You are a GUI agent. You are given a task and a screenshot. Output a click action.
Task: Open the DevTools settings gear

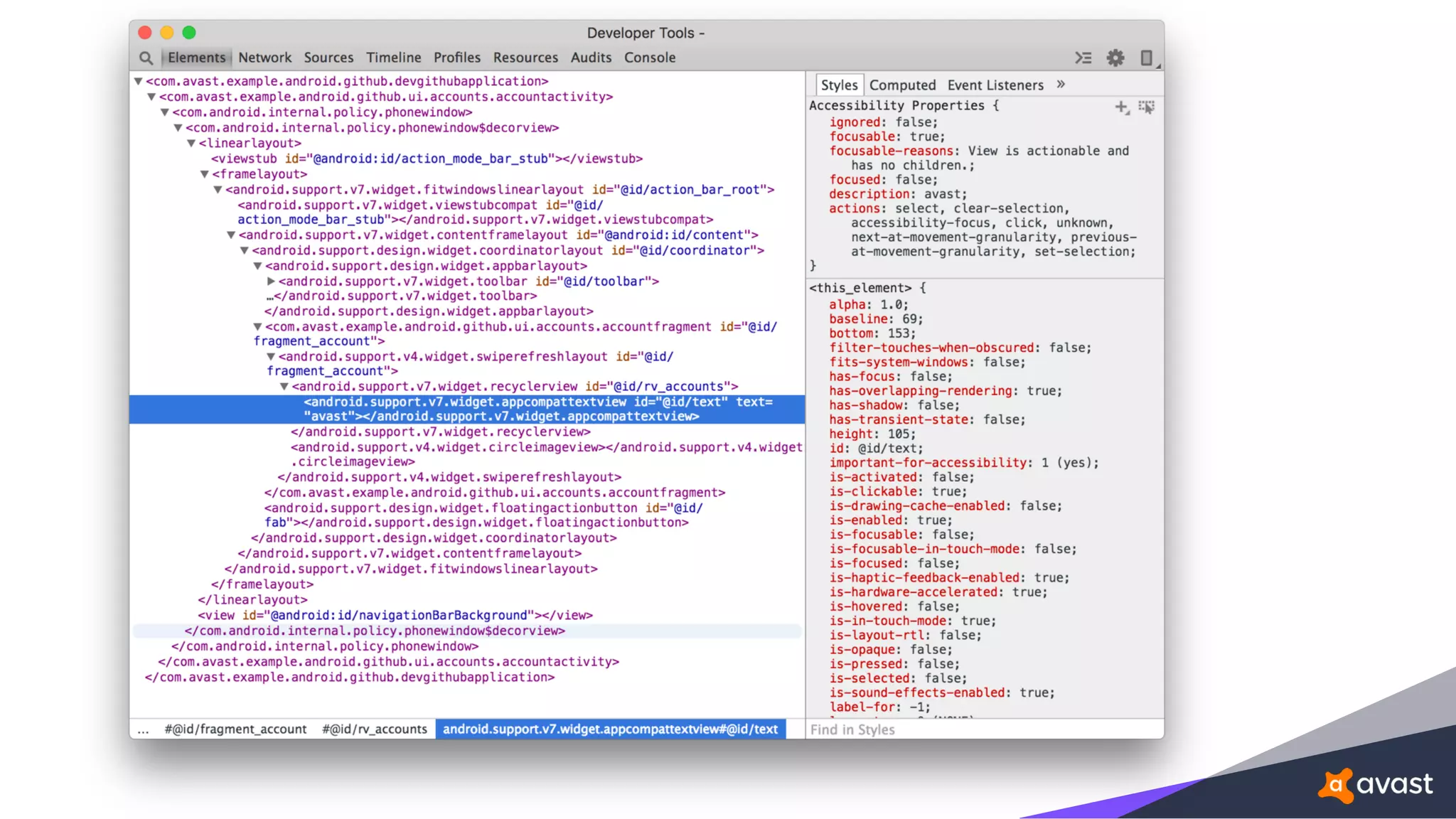[x=1115, y=58]
